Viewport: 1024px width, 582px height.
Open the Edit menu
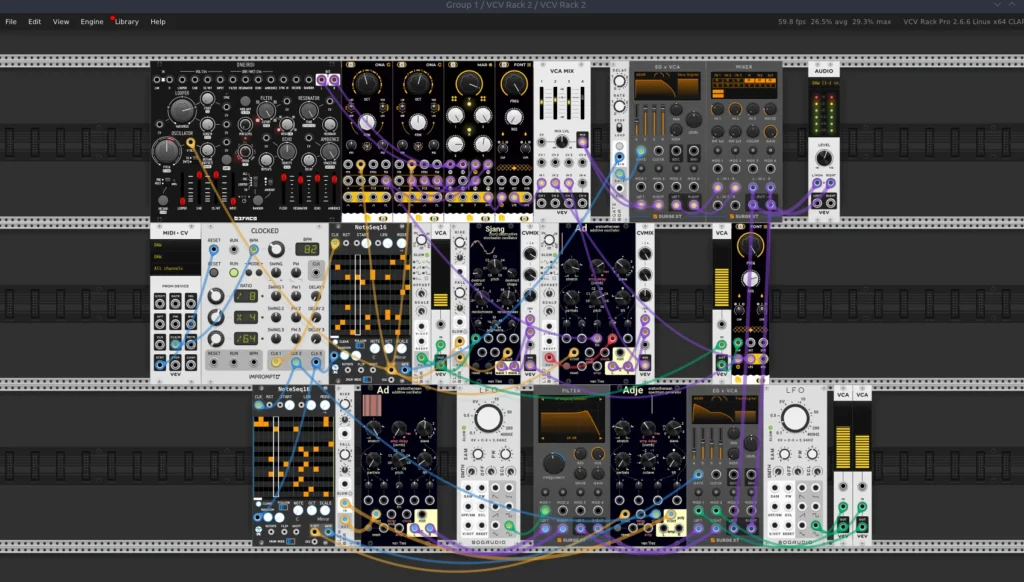[35, 22]
